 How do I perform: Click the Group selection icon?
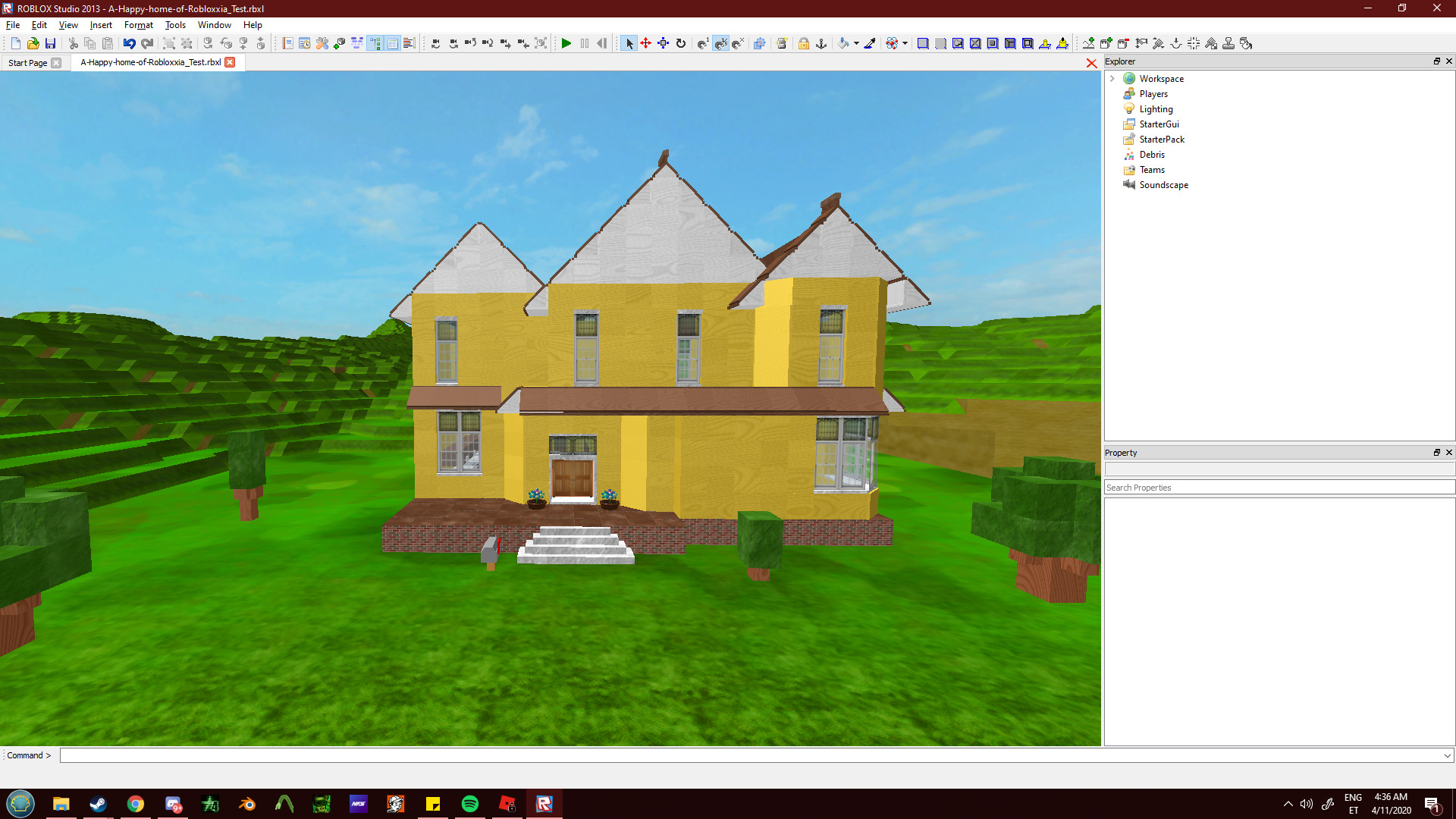click(x=169, y=43)
